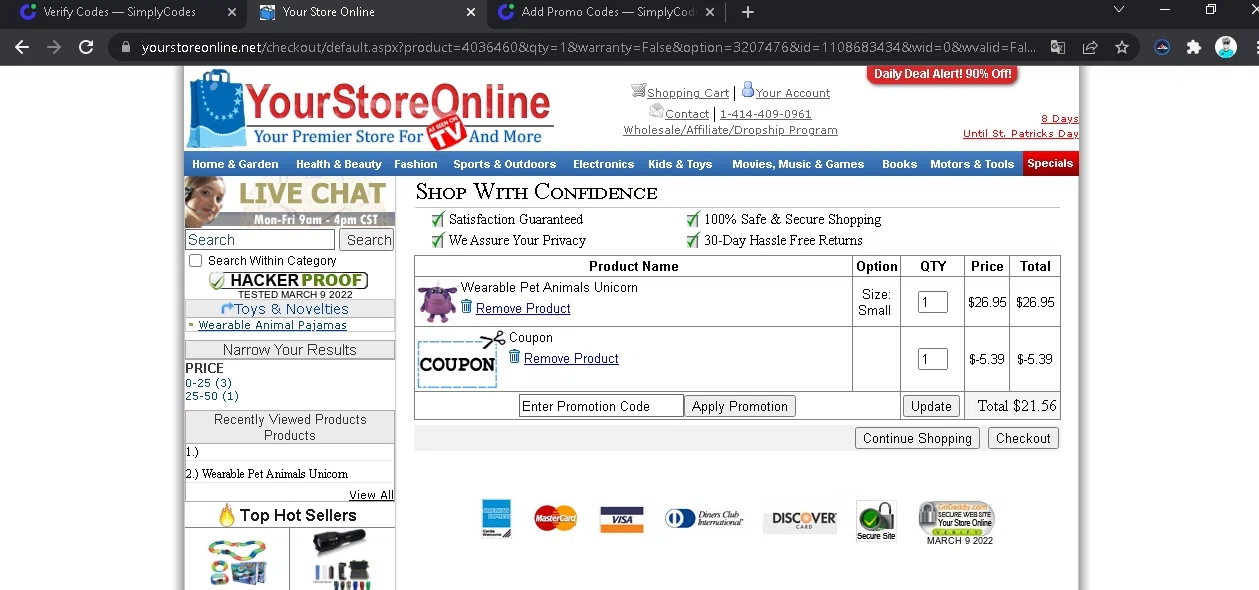Open the browser extensions puzzle icon
Screen dimensions: 1259x590
pyautogui.click(x=1193, y=47)
